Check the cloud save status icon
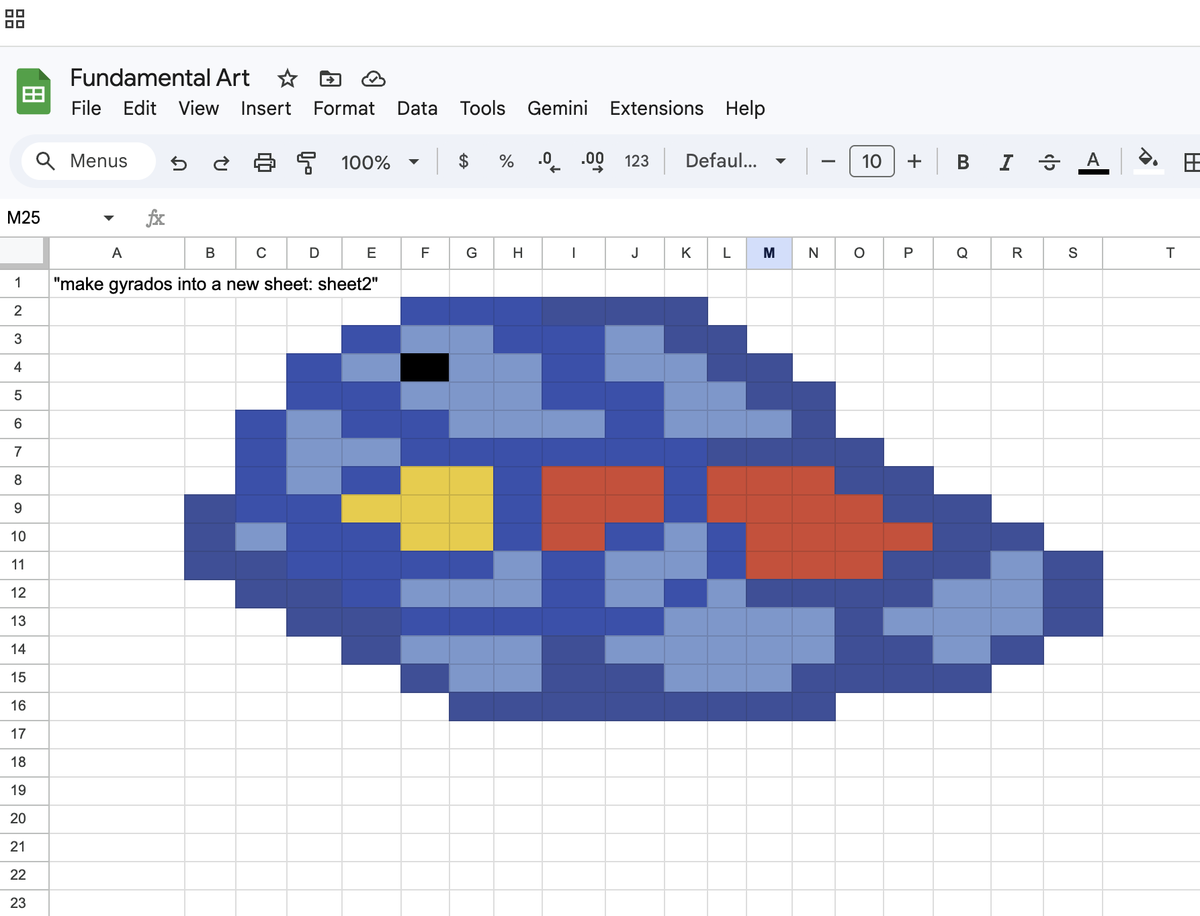1200x916 pixels. tap(373, 78)
